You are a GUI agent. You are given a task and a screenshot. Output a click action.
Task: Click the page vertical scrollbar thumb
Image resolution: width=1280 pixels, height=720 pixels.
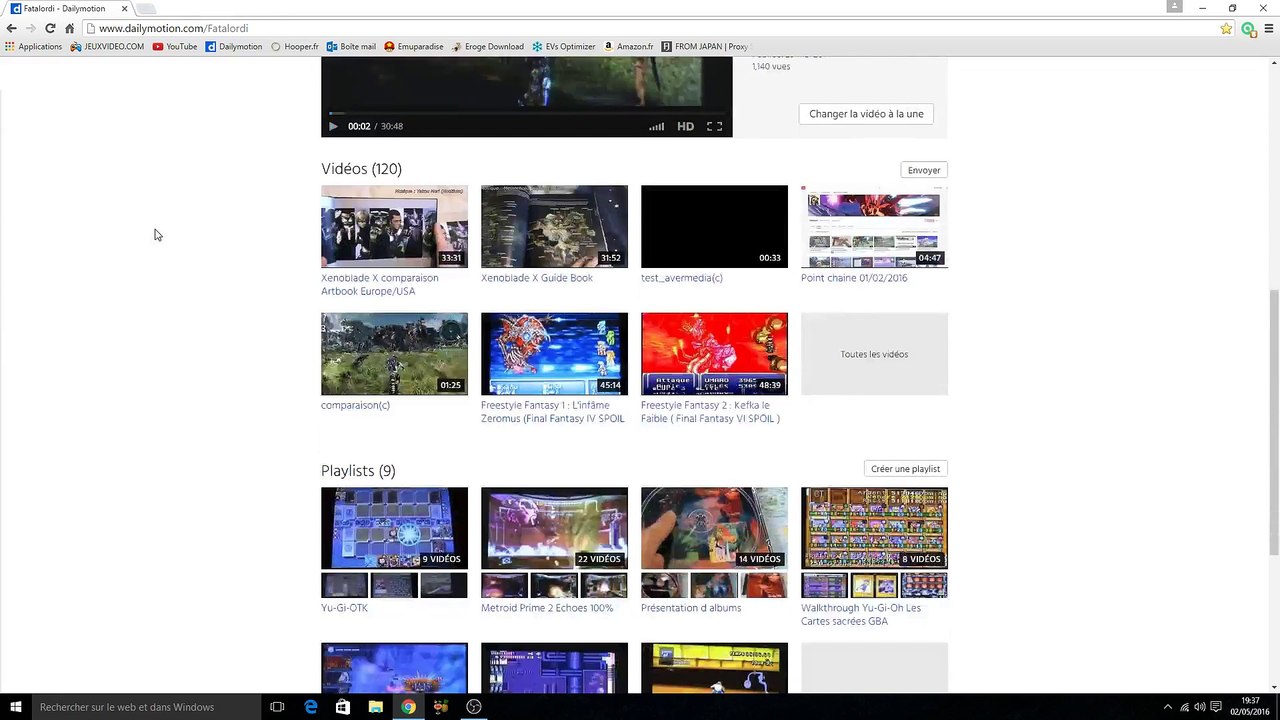coord(1273,421)
